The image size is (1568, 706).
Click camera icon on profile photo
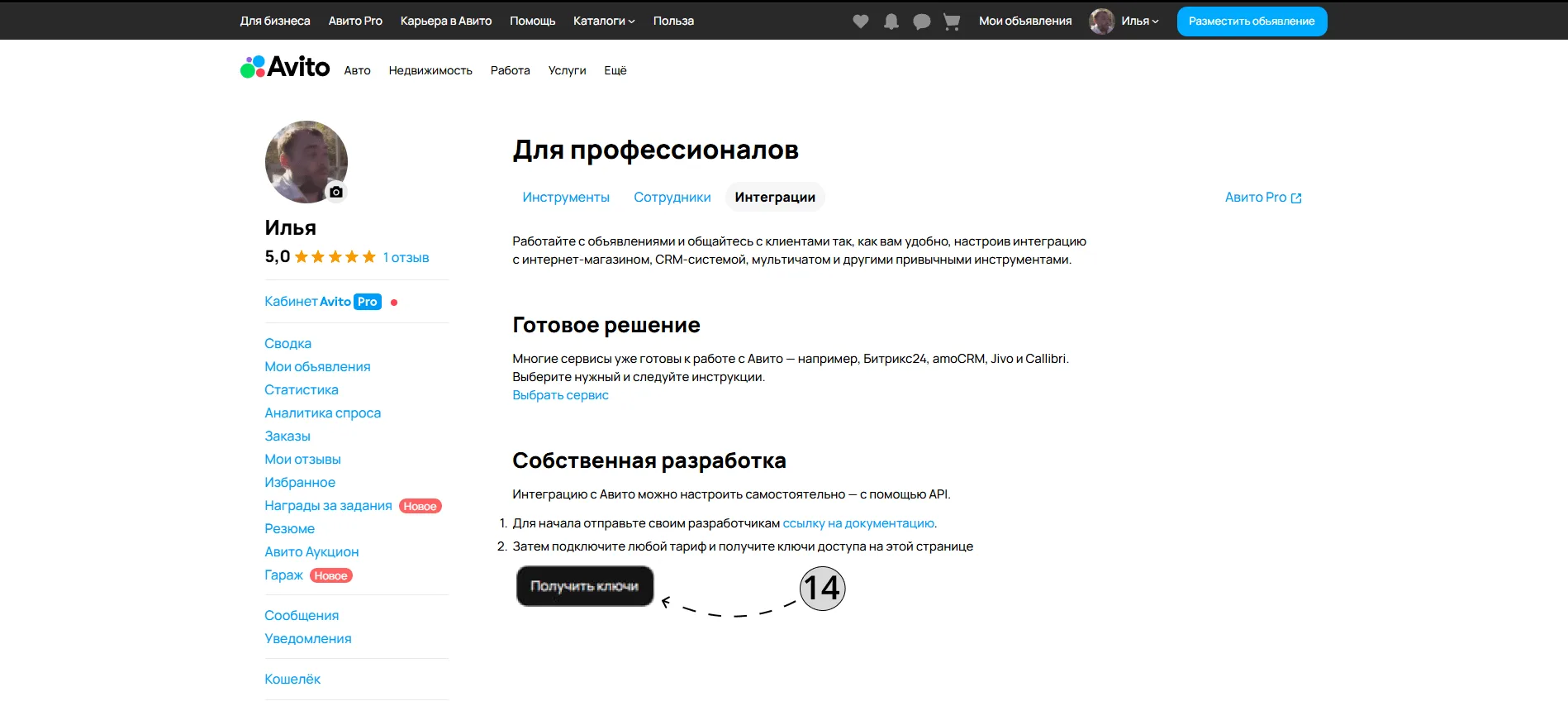pyautogui.click(x=335, y=192)
